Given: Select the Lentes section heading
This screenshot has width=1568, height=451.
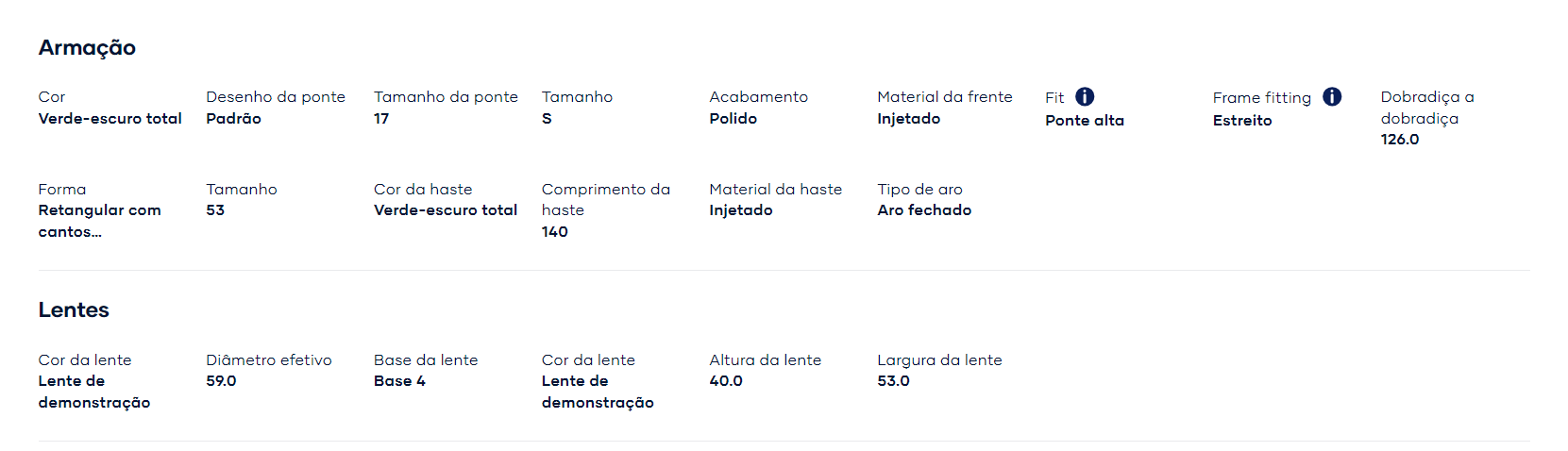Looking at the screenshot, I should 74,309.
